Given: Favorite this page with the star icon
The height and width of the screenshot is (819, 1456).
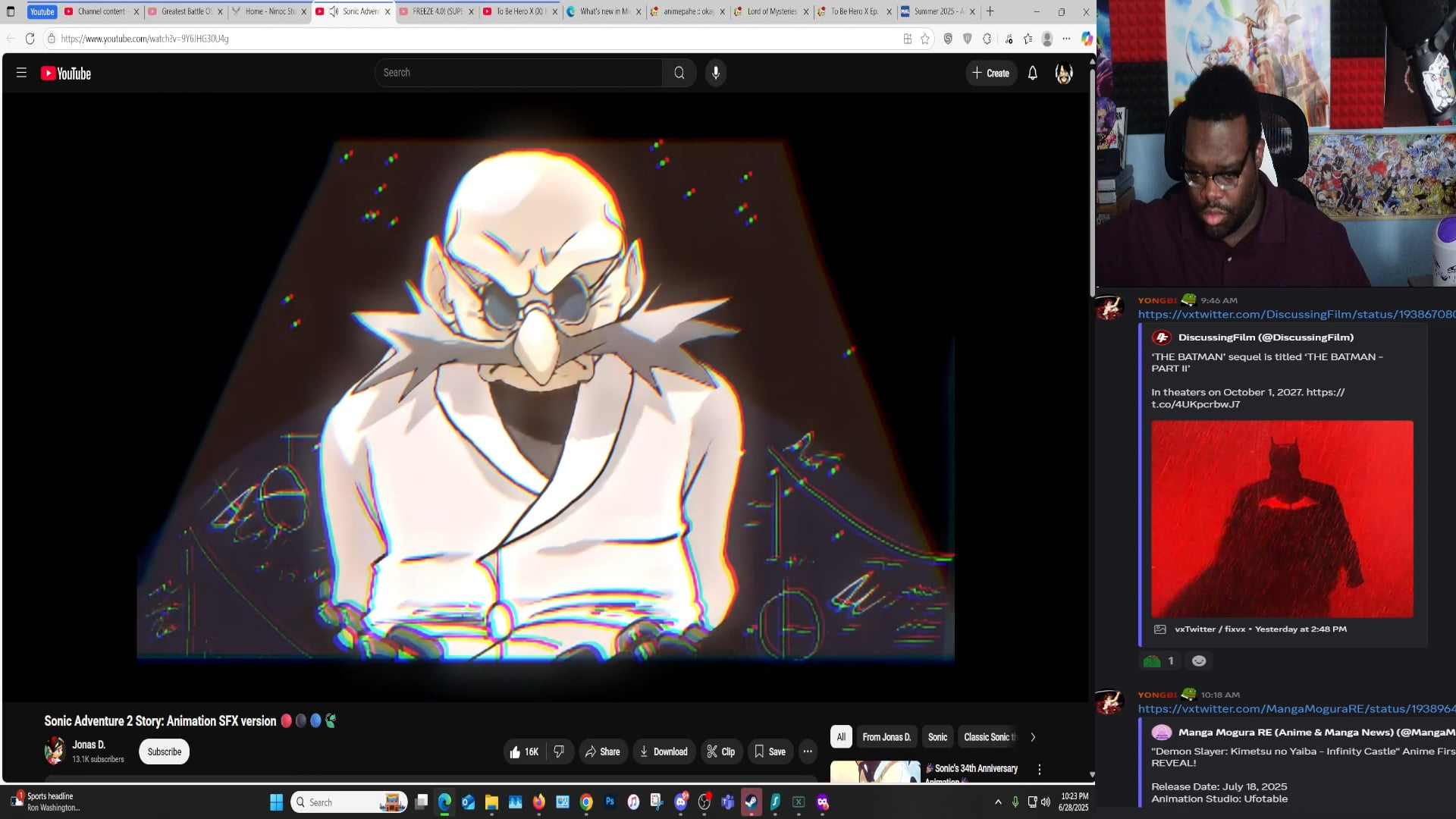Looking at the screenshot, I should coord(925,39).
